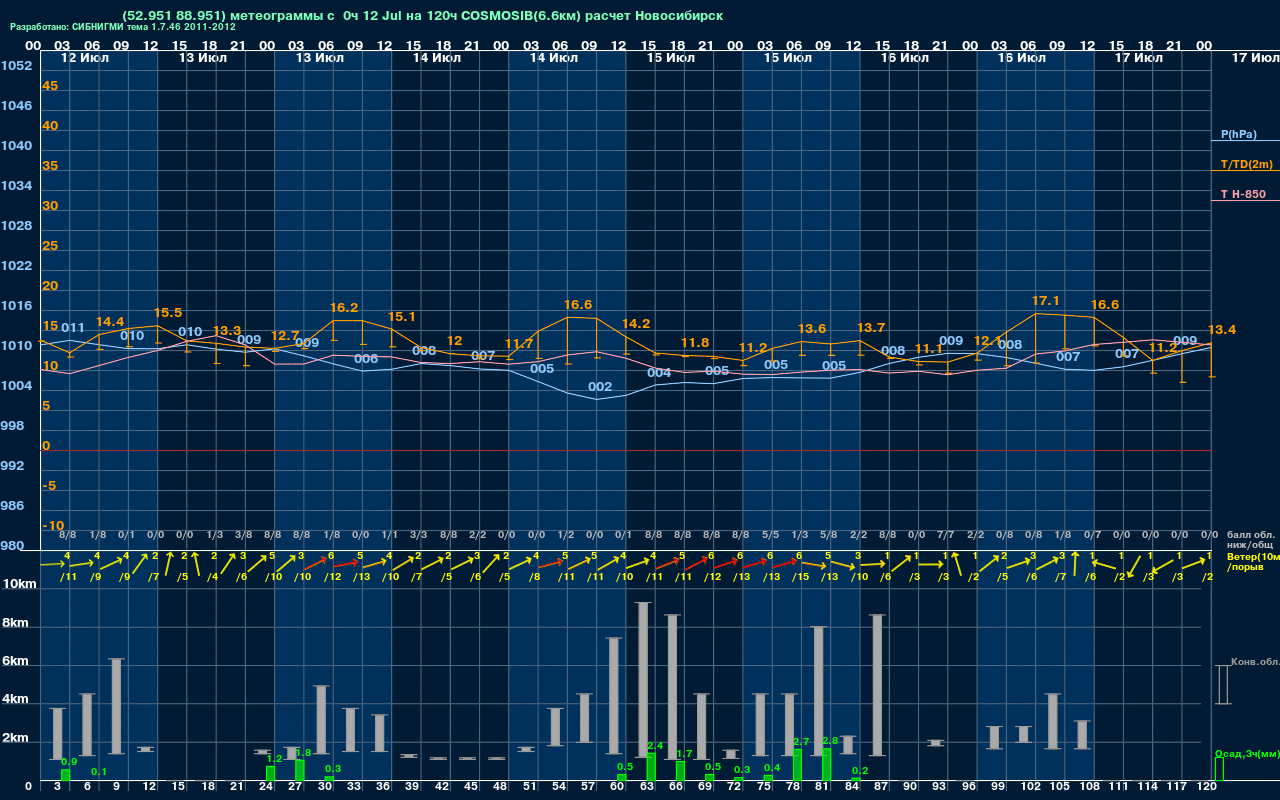Click the gray cloud bar above hour 87
This screenshot has height=800, width=1280.
pyautogui.click(x=878, y=685)
